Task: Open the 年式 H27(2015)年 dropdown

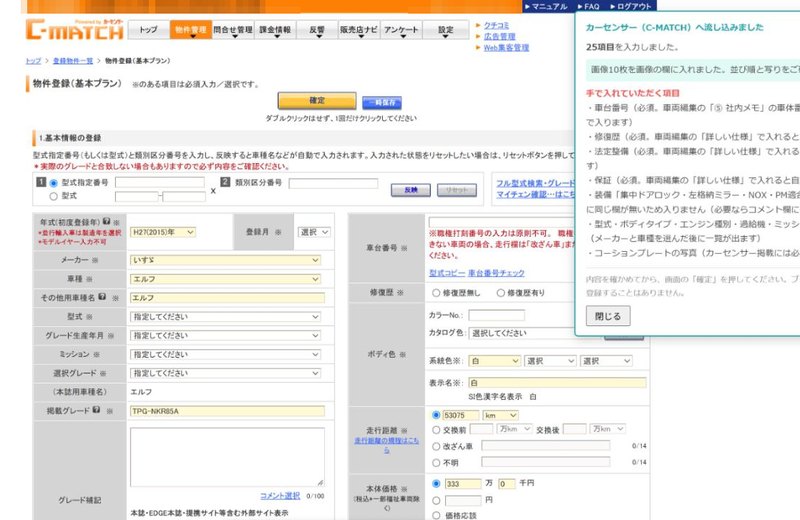Action: pyautogui.click(x=163, y=232)
